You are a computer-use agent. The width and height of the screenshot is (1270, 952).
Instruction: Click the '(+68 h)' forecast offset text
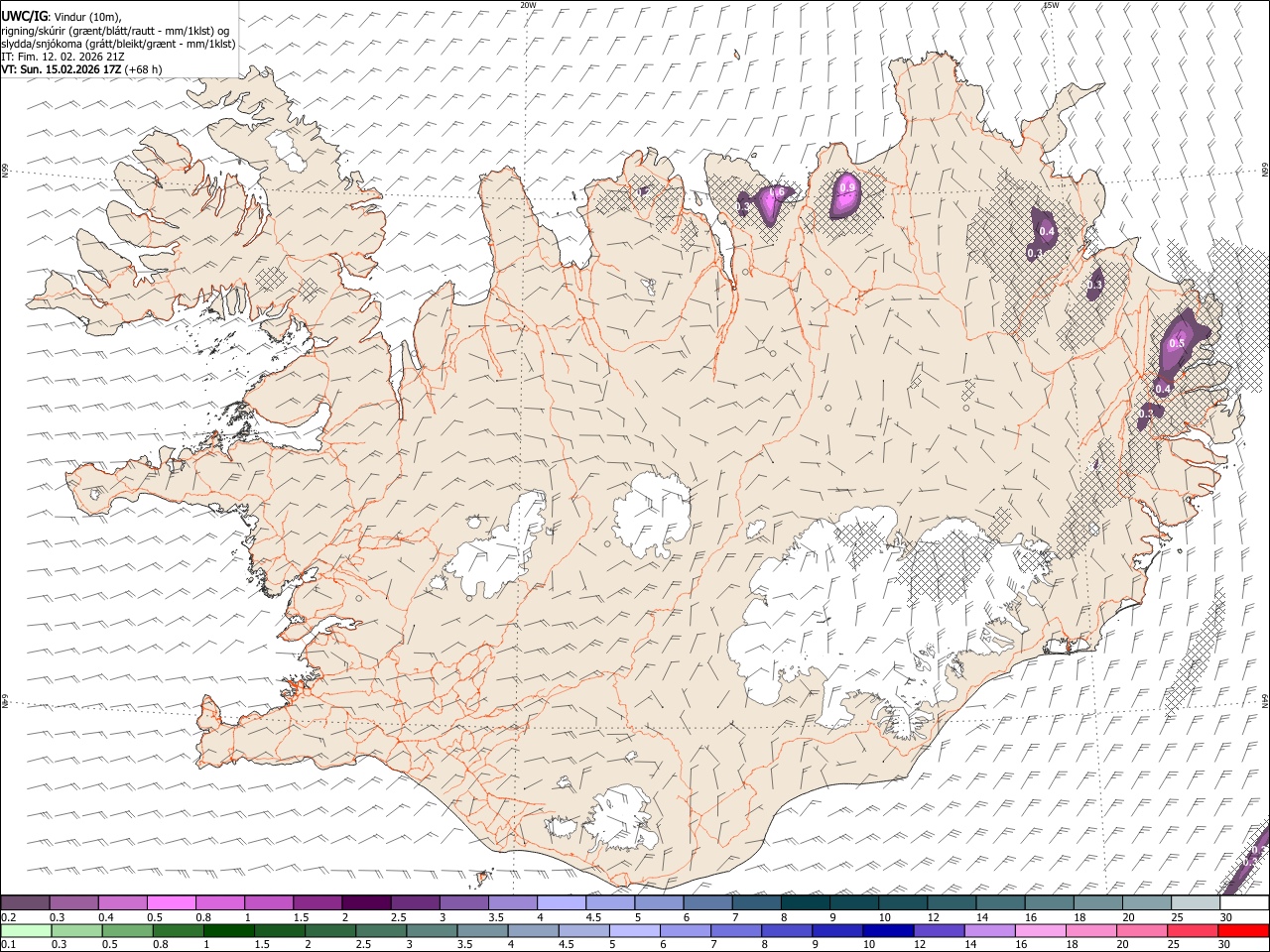[x=143, y=69]
